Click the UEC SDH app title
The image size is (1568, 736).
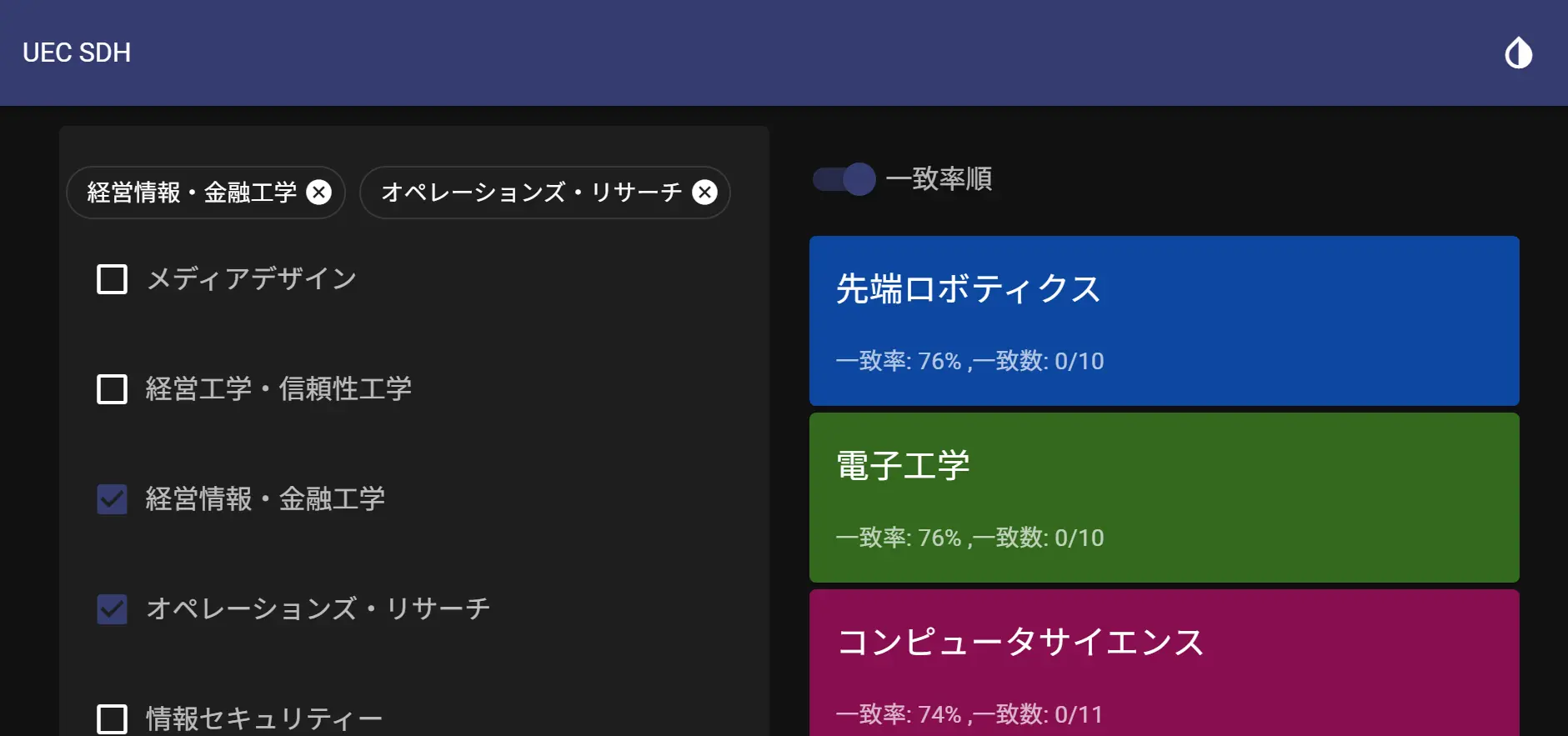77,53
